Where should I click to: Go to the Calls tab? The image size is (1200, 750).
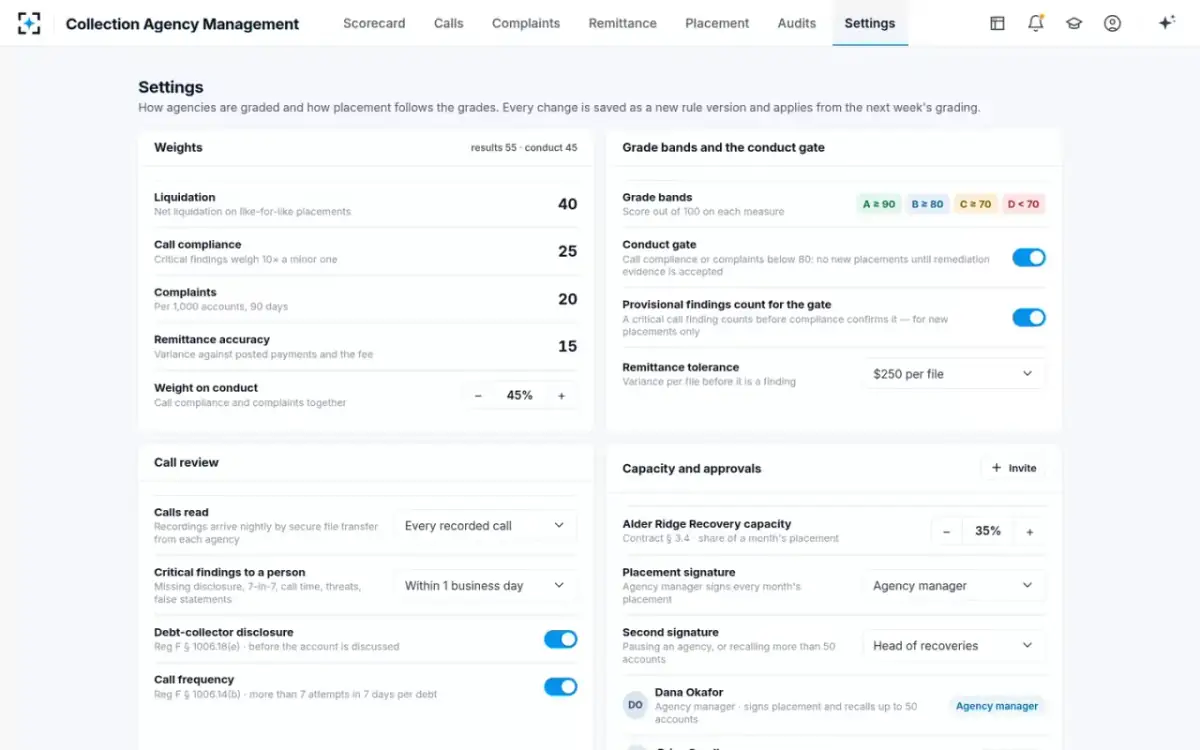[449, 23]
